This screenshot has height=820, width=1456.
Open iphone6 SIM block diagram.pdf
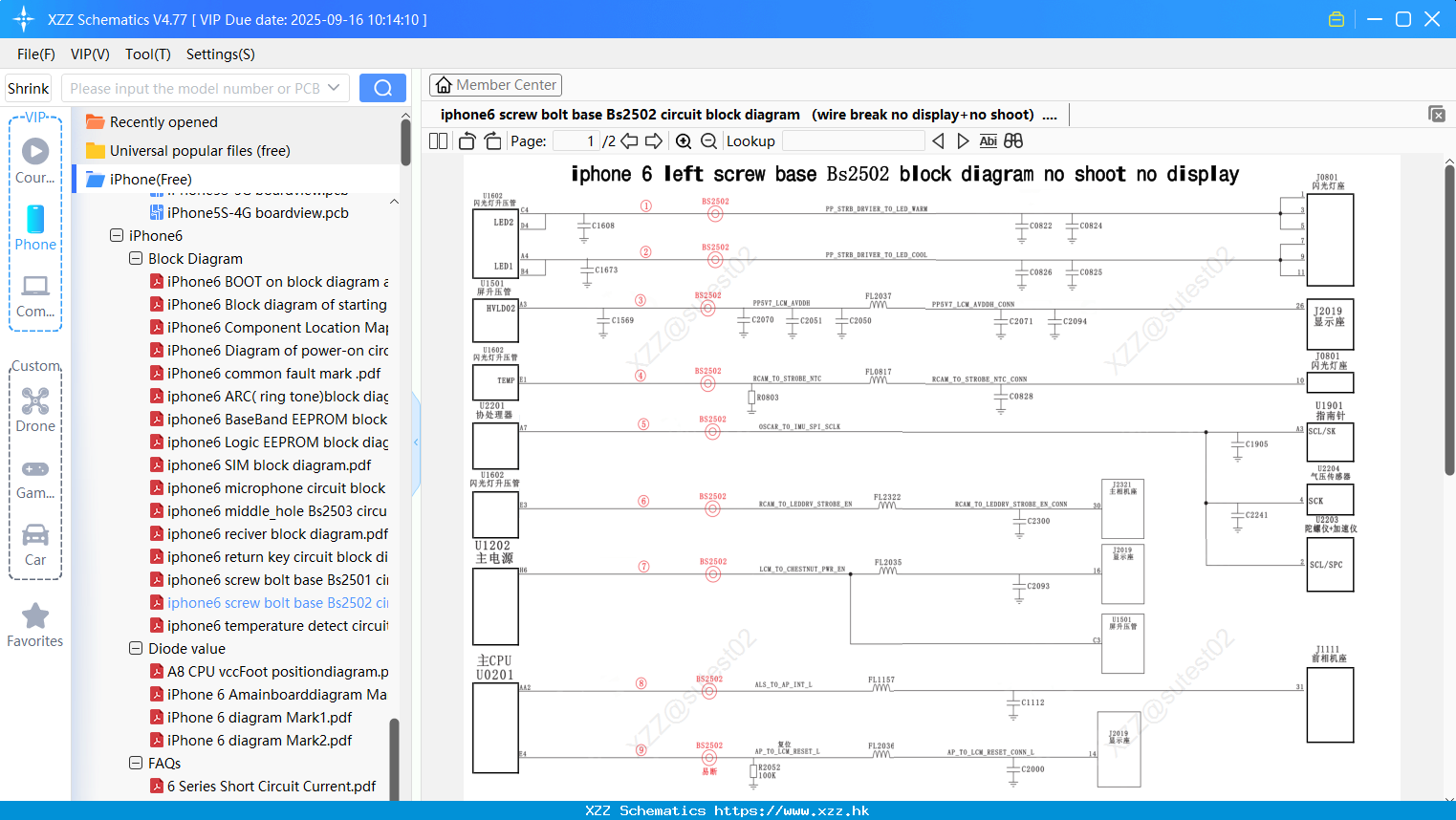pyautogui.click(x=260, y=465)
